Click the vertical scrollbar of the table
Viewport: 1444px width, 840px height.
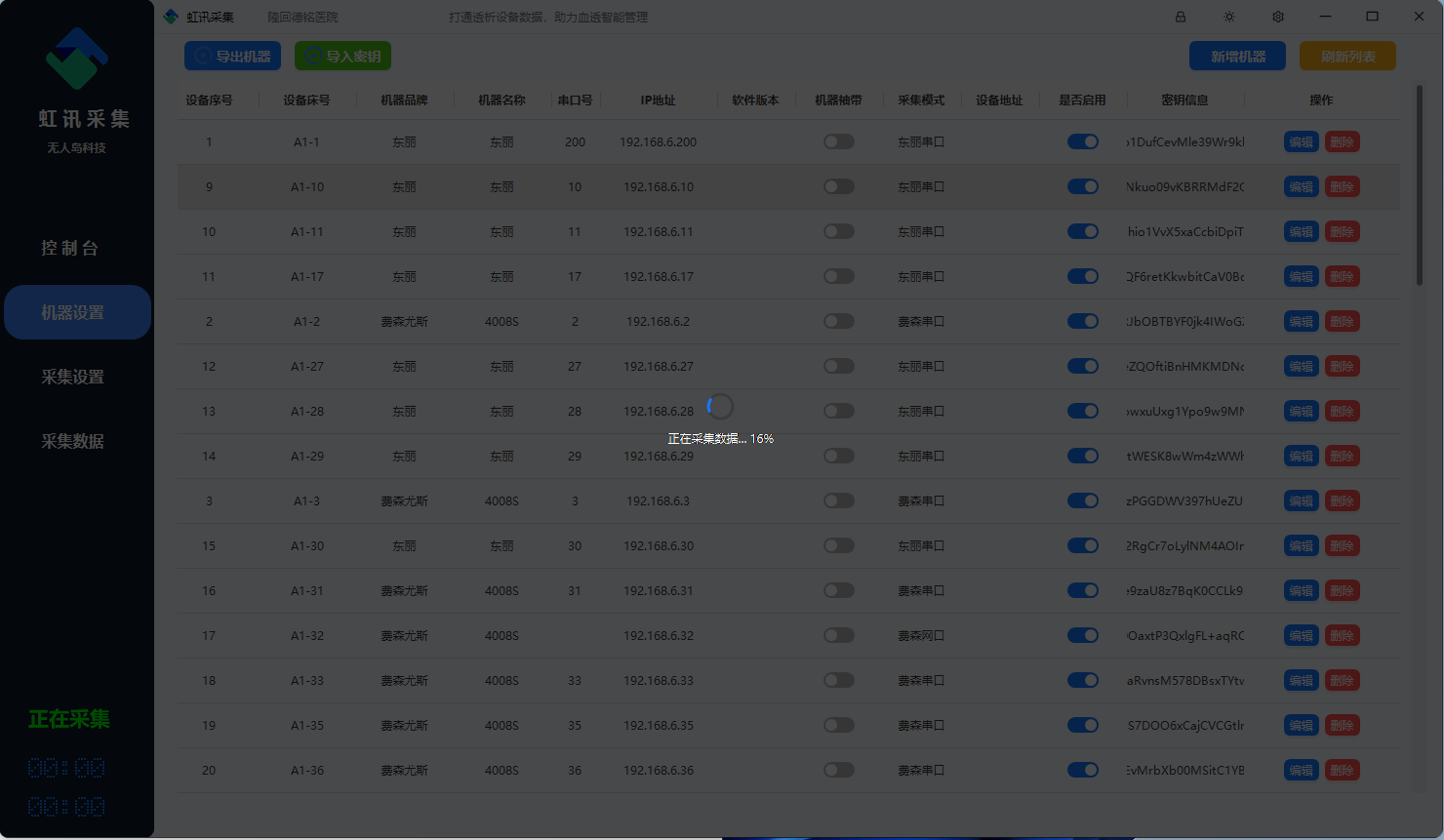click(x=1420, y=185)
